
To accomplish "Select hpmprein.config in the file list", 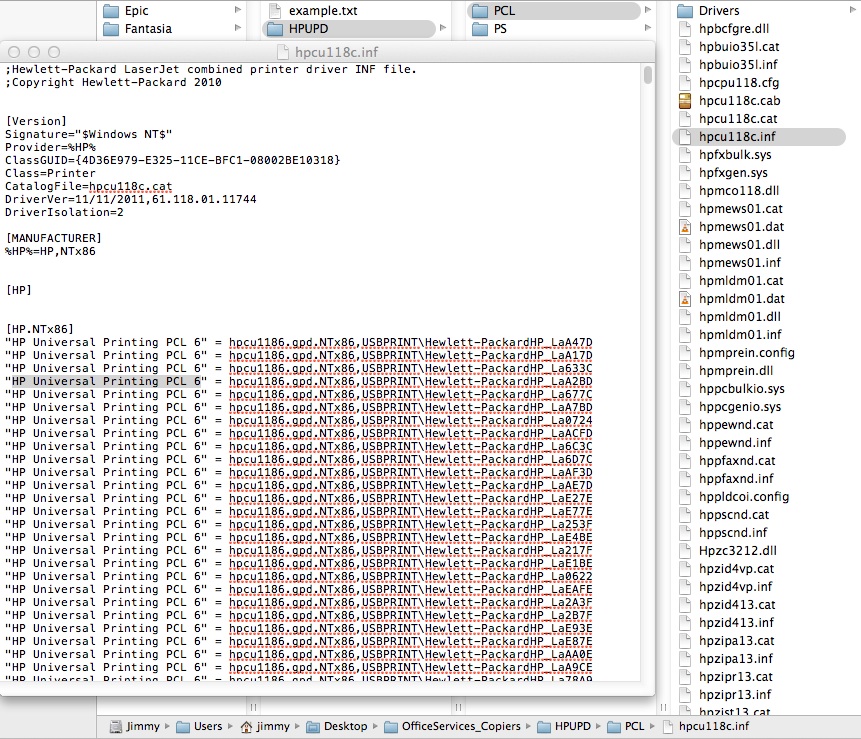I will click(746, 353).
